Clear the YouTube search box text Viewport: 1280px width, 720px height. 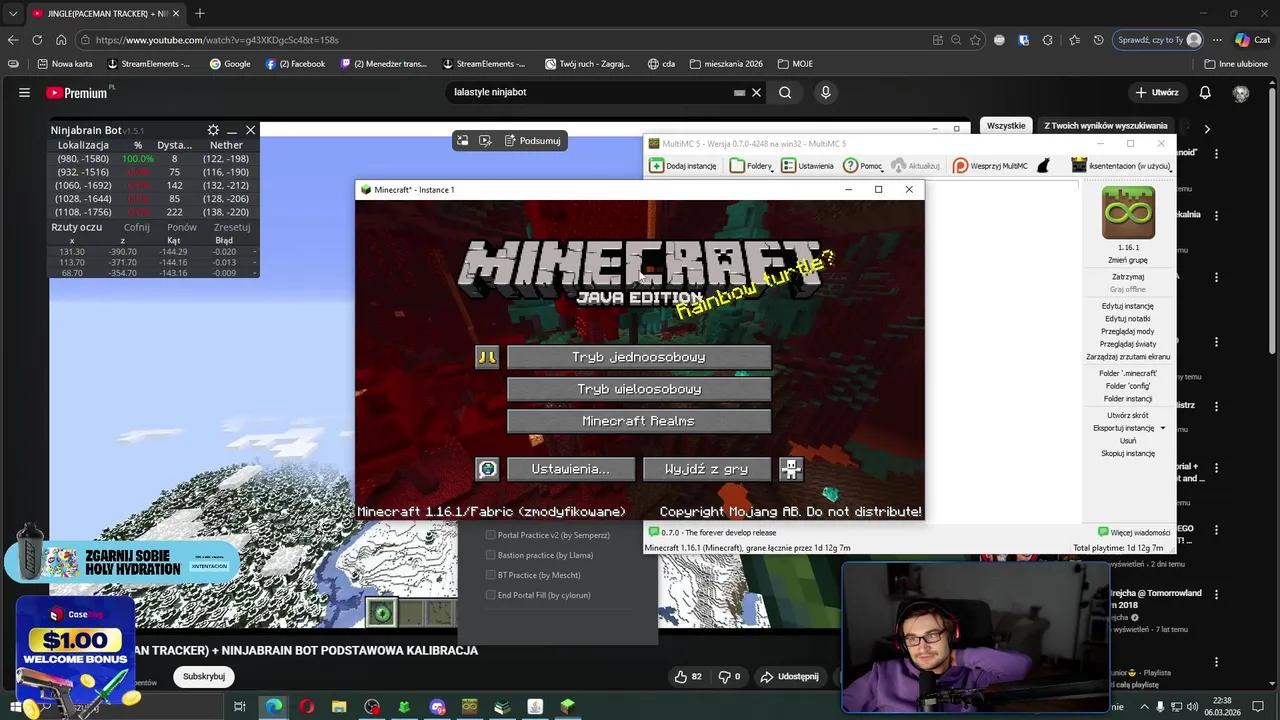tap(756, 92)
